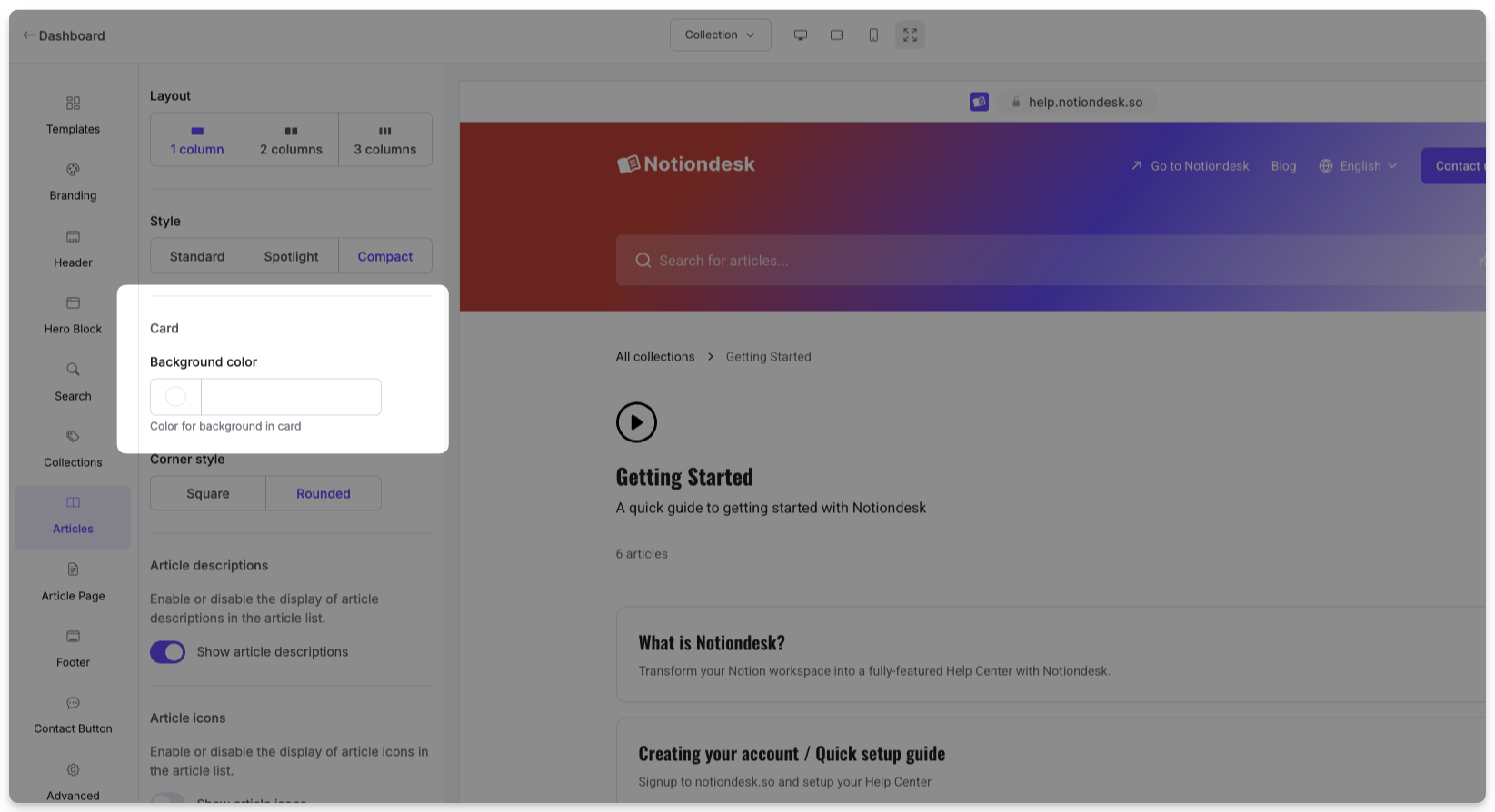
Task: Open Branding settings
Action: pos(73,182)
